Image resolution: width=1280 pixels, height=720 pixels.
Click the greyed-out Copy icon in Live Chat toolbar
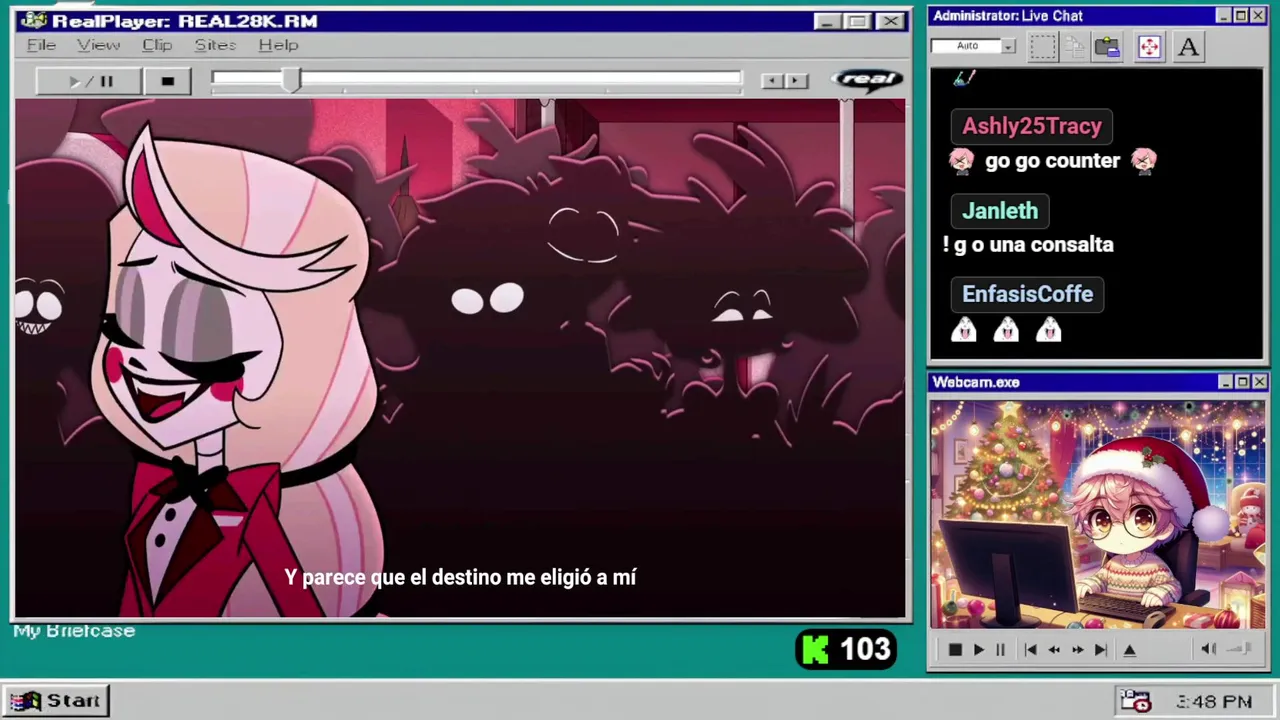(x=1075, y=47)
